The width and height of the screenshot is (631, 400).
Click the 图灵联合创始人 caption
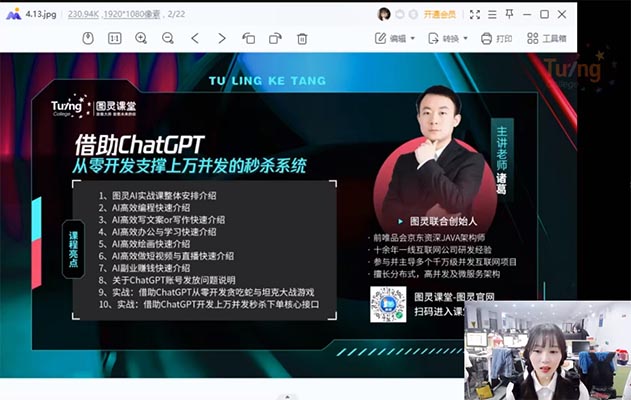pyautogui.click(x=443, y=221)
